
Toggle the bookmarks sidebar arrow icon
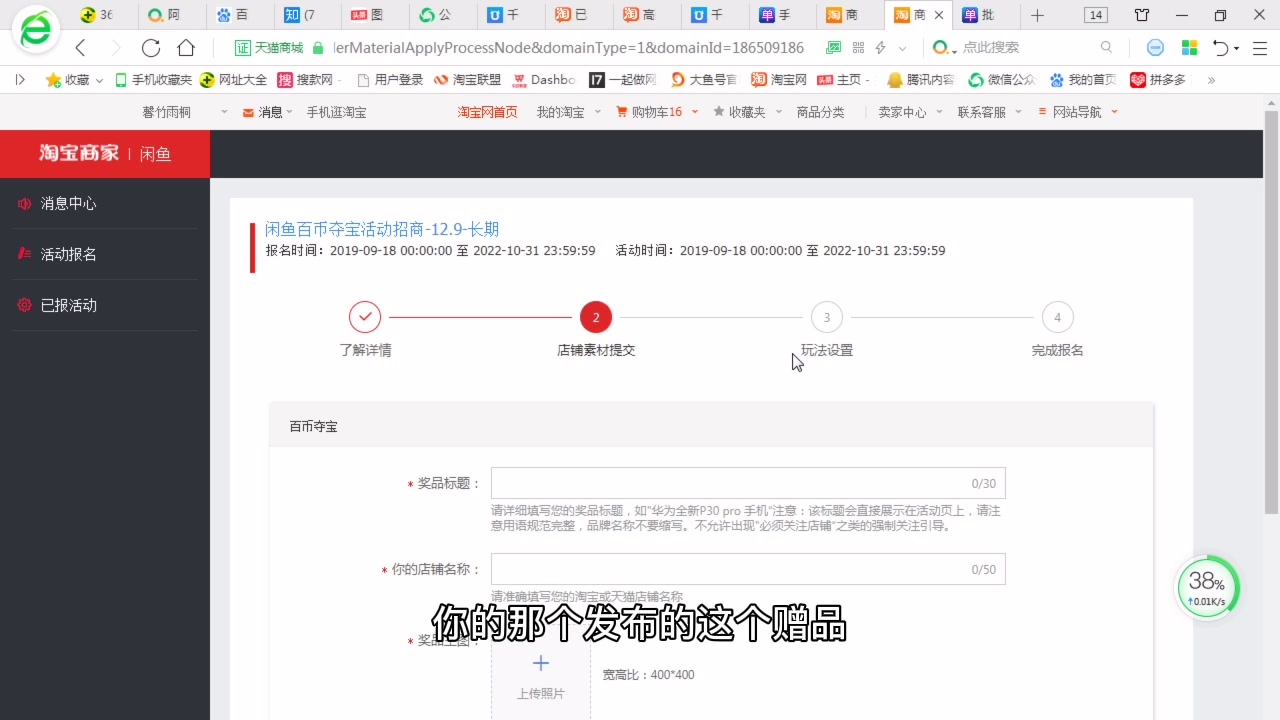[20, 80]
